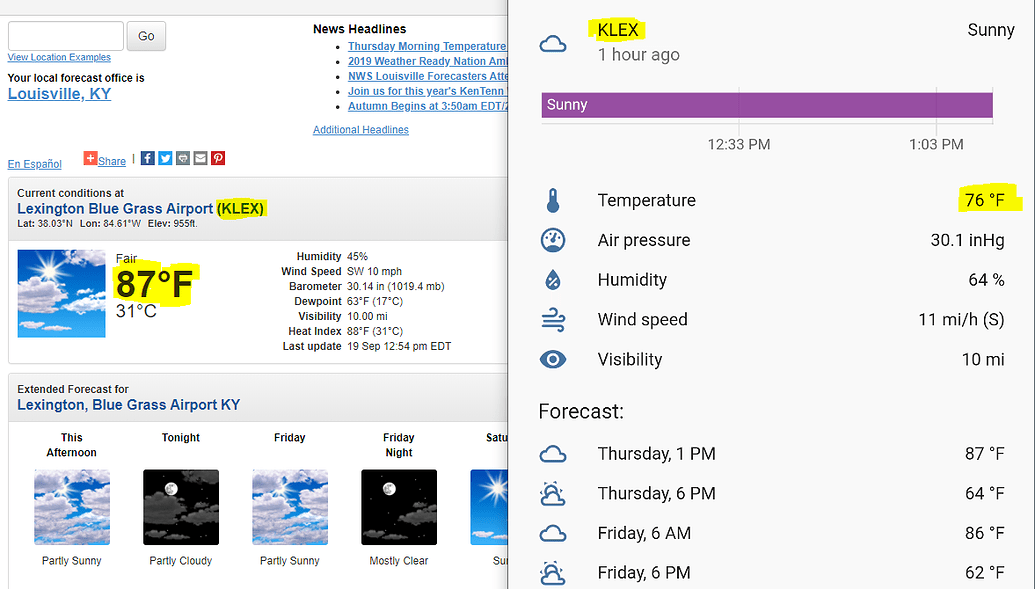Click the Twitter share icon

pos(166,158)
